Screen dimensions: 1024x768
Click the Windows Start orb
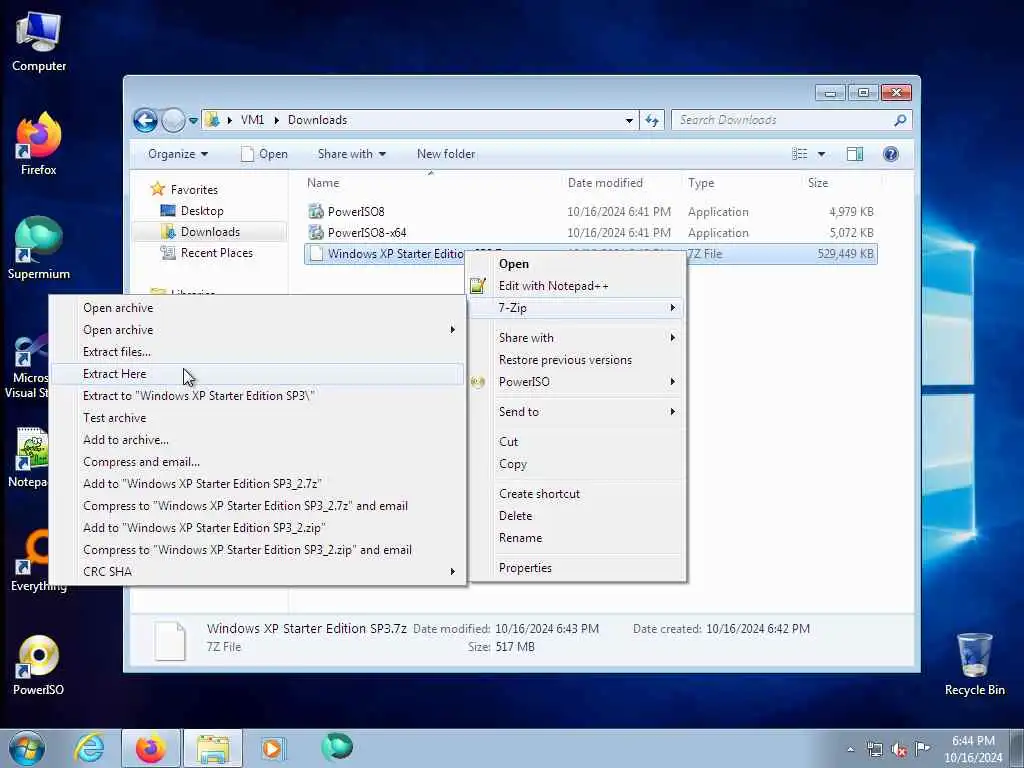(x=27, y=748)
